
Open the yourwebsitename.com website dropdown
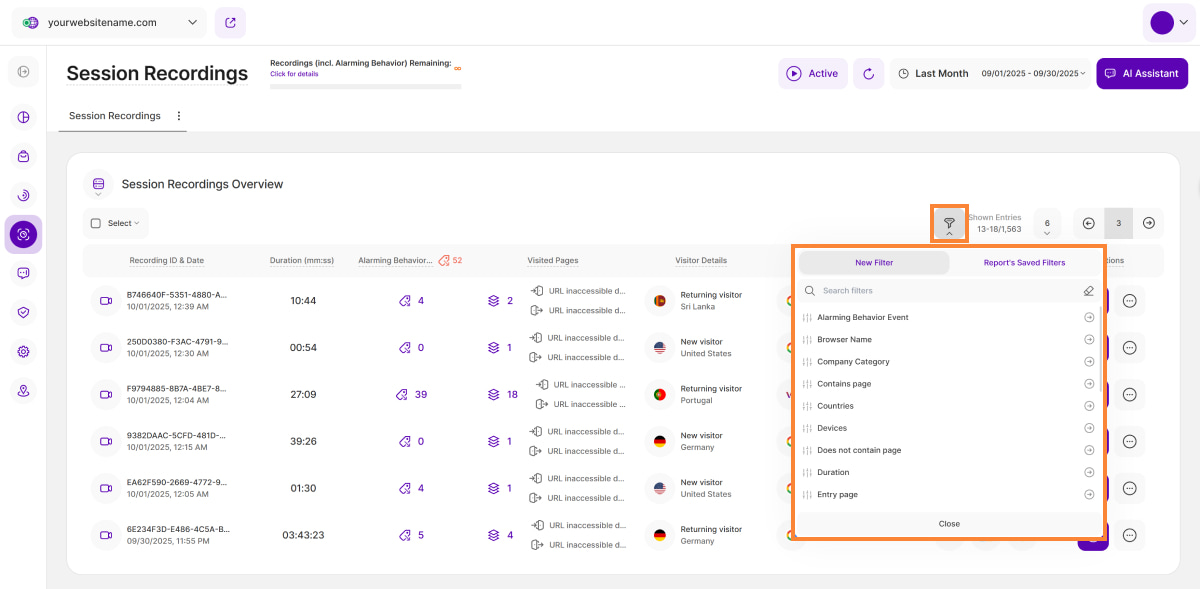pyautogui.click(x=110, y=22)
